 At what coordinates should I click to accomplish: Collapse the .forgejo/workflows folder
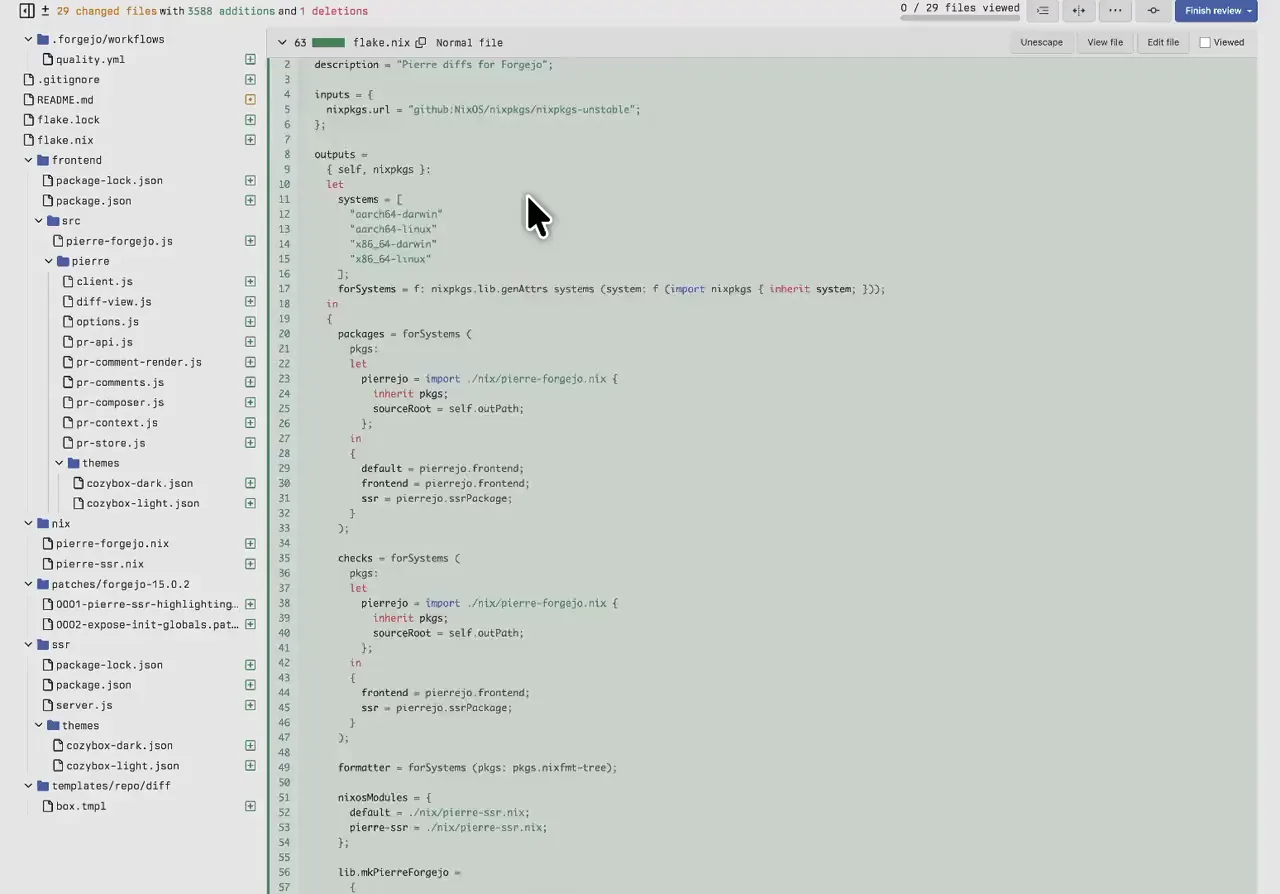click(29, 40)
